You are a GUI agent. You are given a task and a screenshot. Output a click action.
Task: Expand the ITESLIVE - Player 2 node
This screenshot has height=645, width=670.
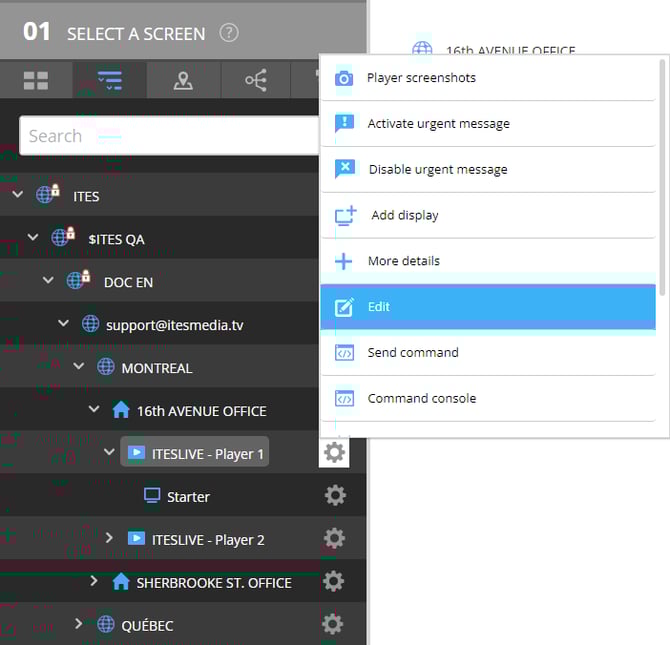(x=110, y=539)
